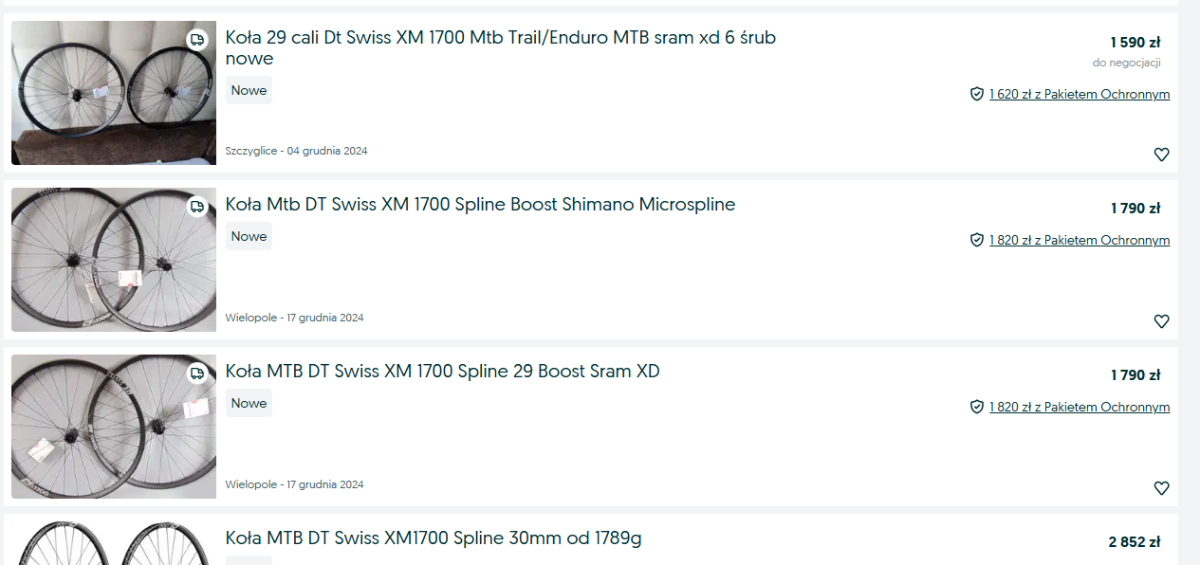
Task: Open Koła Mtb DT Swiss Shimano Microspline listing
Action: point(480,205)
